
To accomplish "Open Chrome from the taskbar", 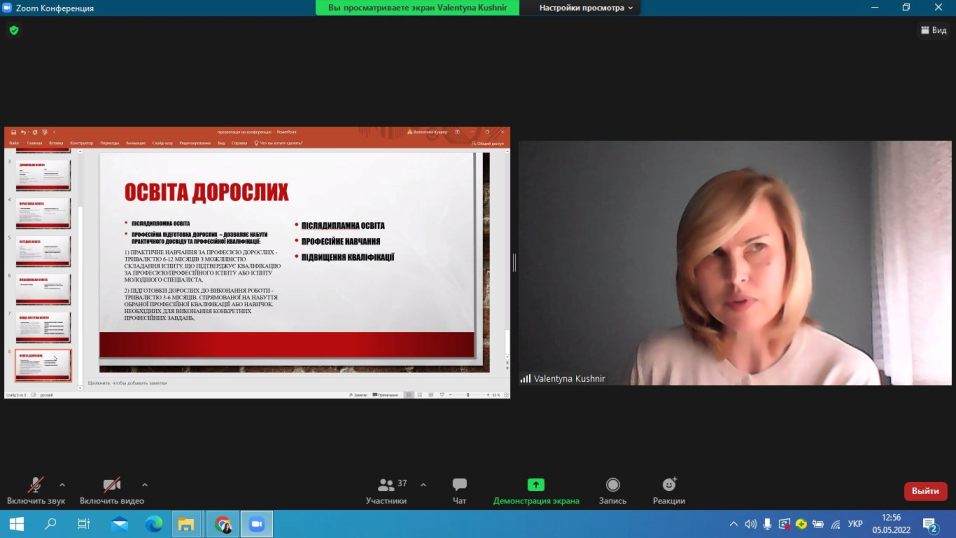I will [222, 524].
